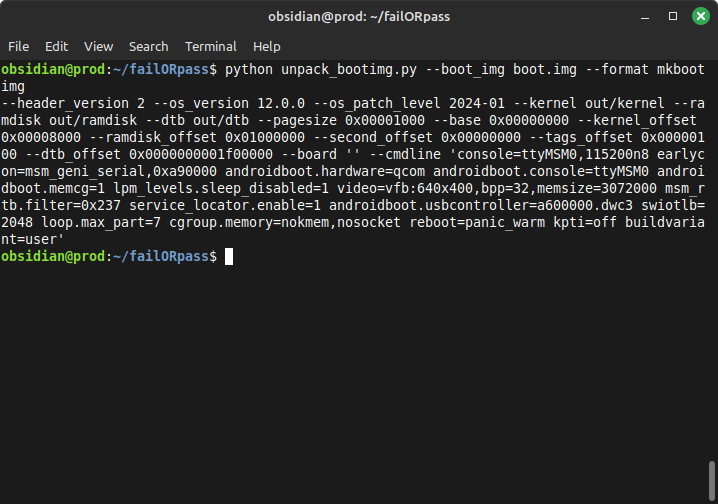
Task: Click service_locator.enable=1 in the output
Action: [188, 206]
